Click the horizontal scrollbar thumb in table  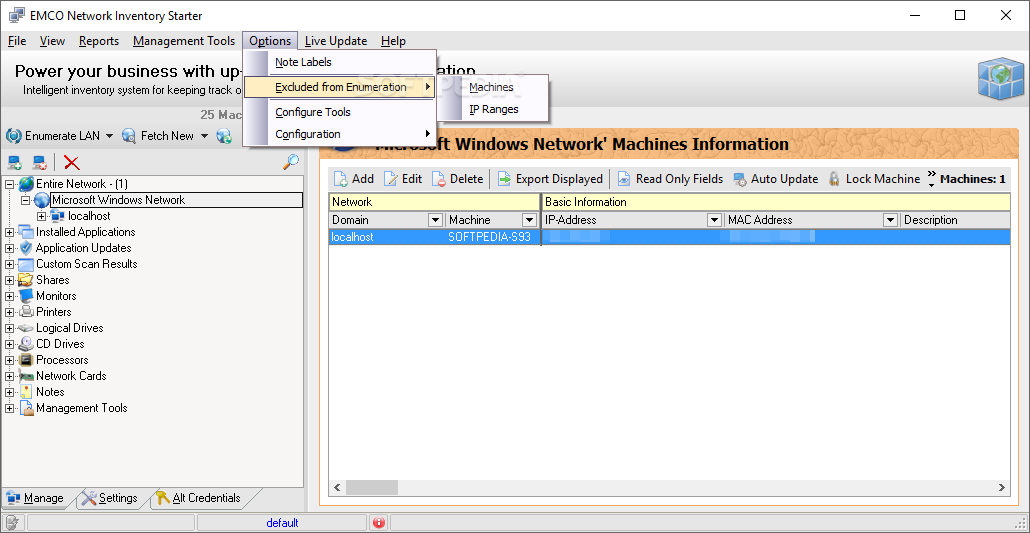[372, 488]
